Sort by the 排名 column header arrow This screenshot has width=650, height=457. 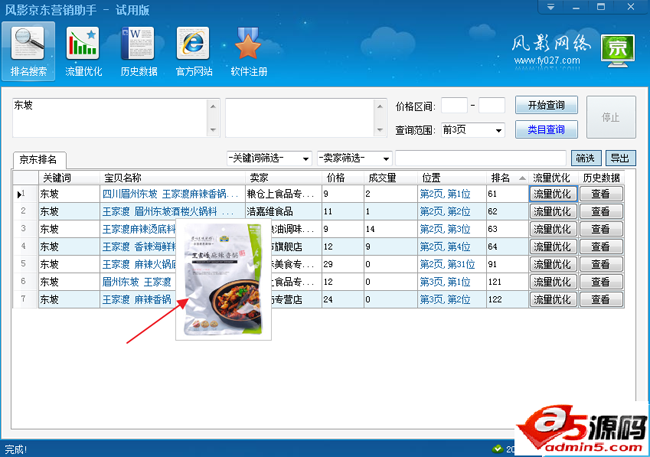point(522,178)
